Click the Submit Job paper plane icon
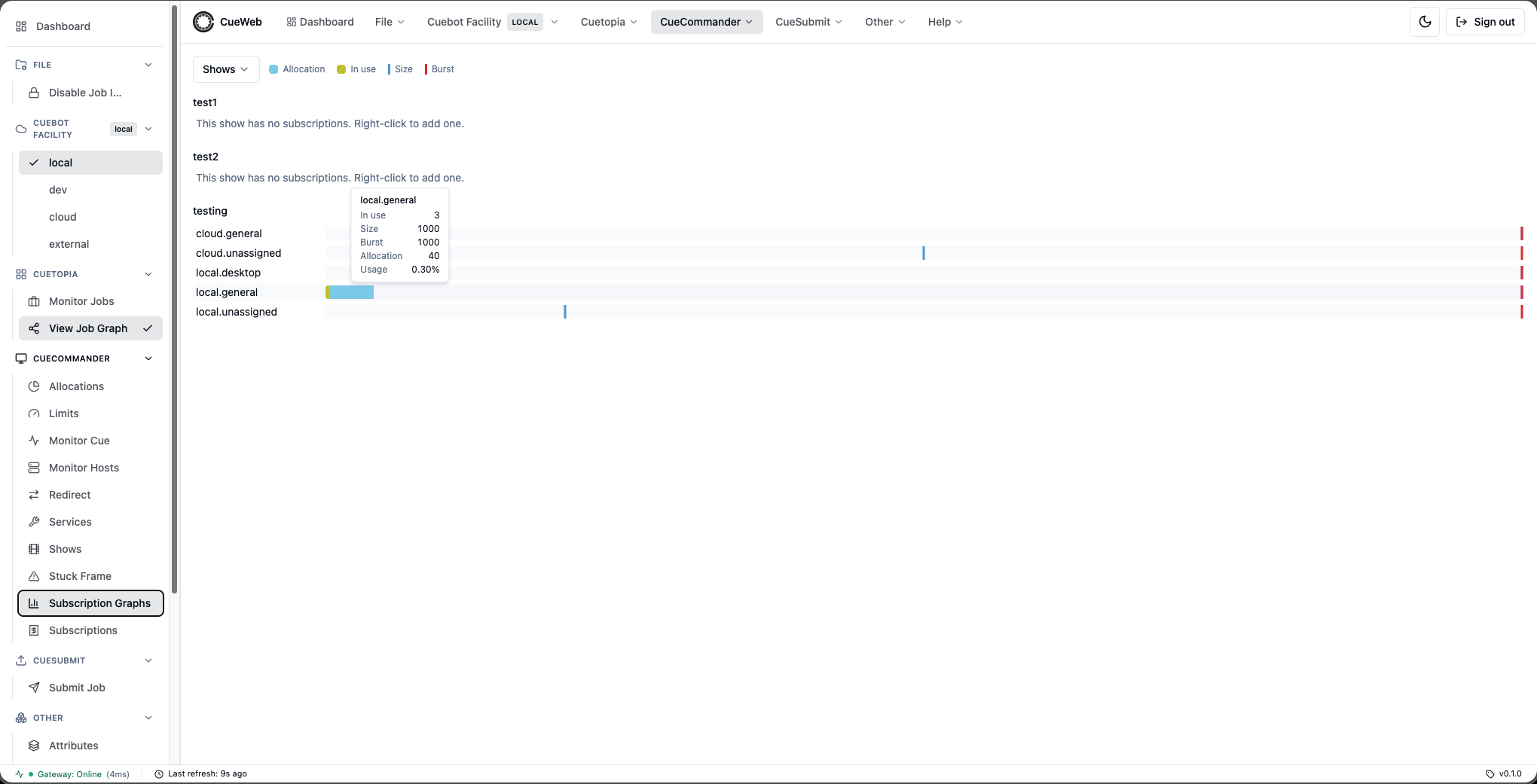 click(x=34, y=688)
